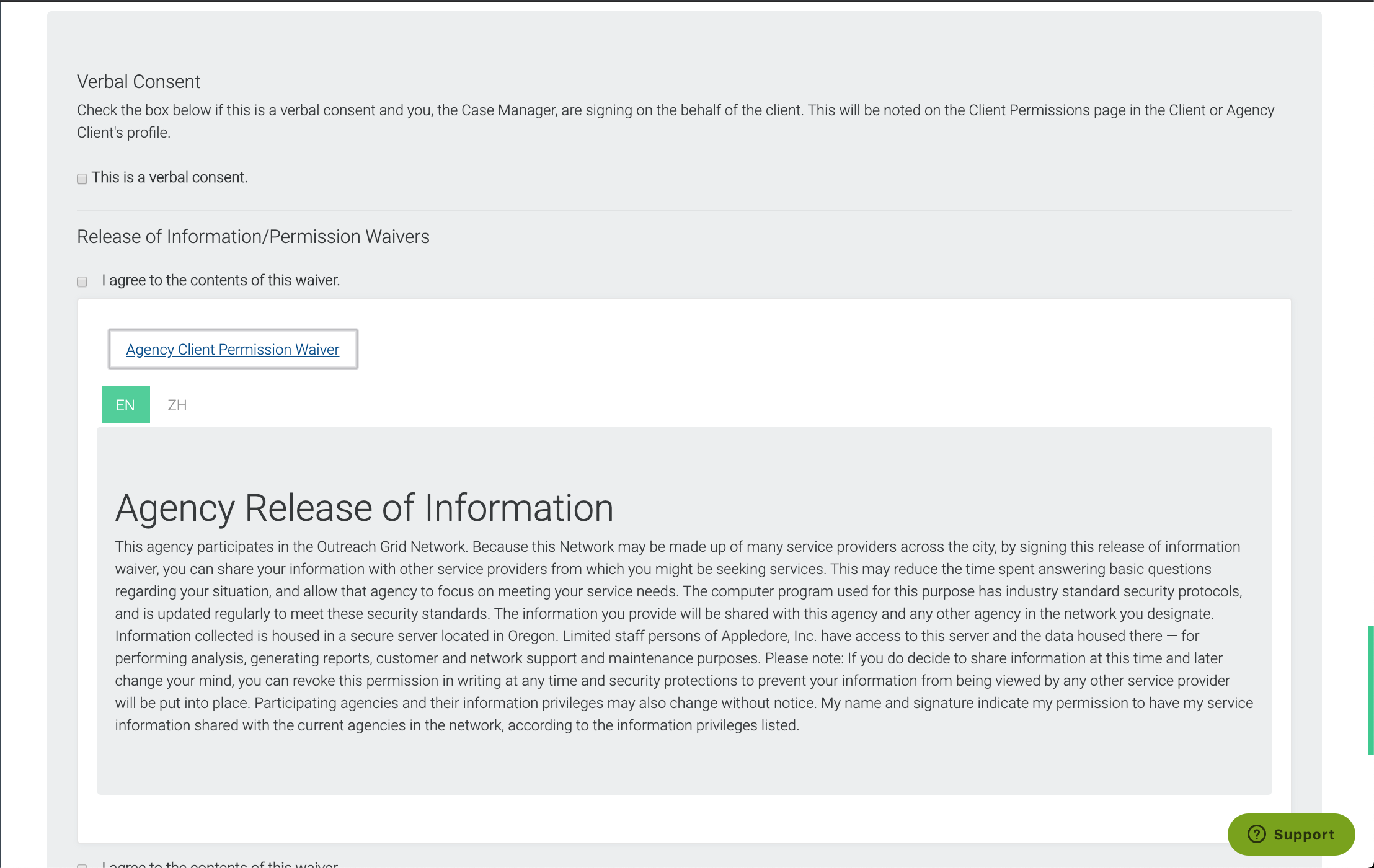The image size is (1374, 868).
Task: Click the question mark icon in Support
Action: click(1256, 835)
